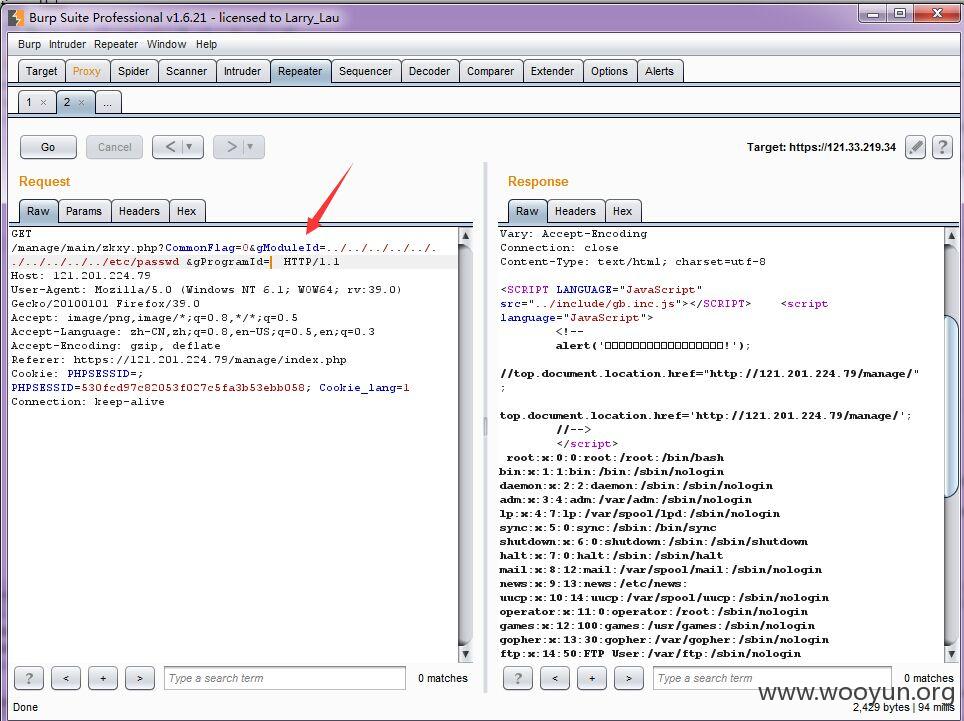Click the response search term field
Image resolution: width=964 pixels, height=721 pixels.
tap(772, 679)
